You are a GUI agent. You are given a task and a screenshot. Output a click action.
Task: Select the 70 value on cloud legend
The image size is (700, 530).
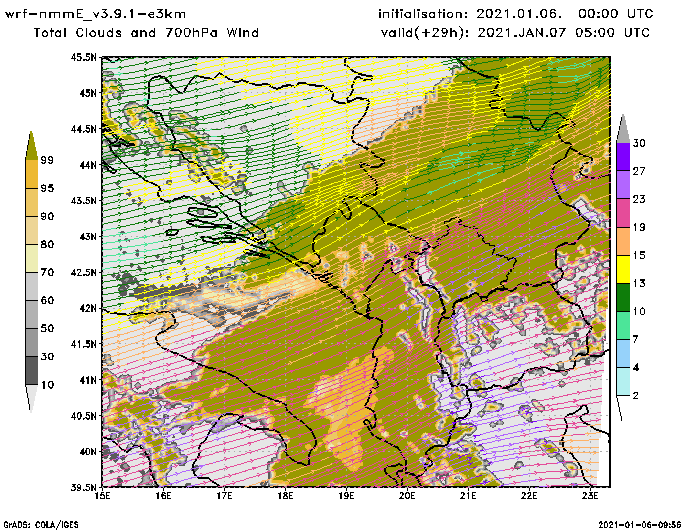47,272
